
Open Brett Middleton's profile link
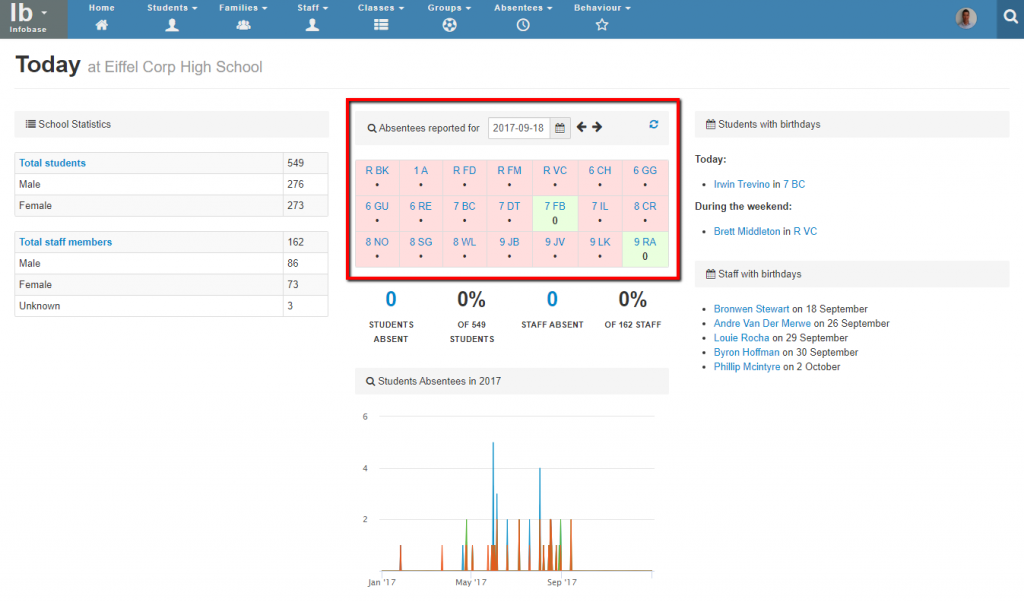click(747, 231)
